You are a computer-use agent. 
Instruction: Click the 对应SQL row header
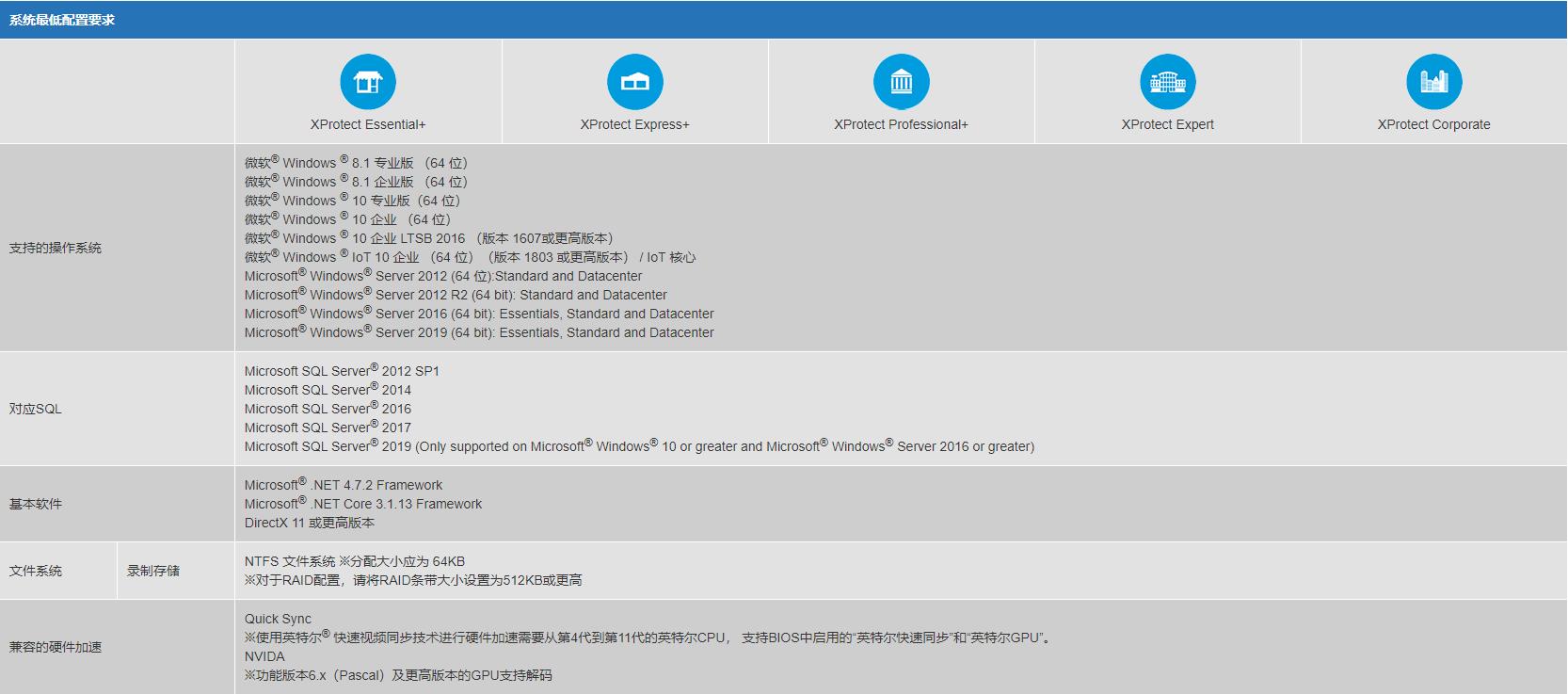click(36, 409)
